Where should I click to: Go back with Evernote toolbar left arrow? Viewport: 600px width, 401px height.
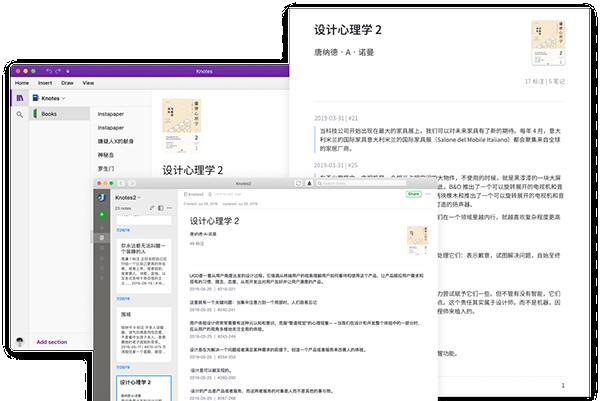(x=121, y=184)
